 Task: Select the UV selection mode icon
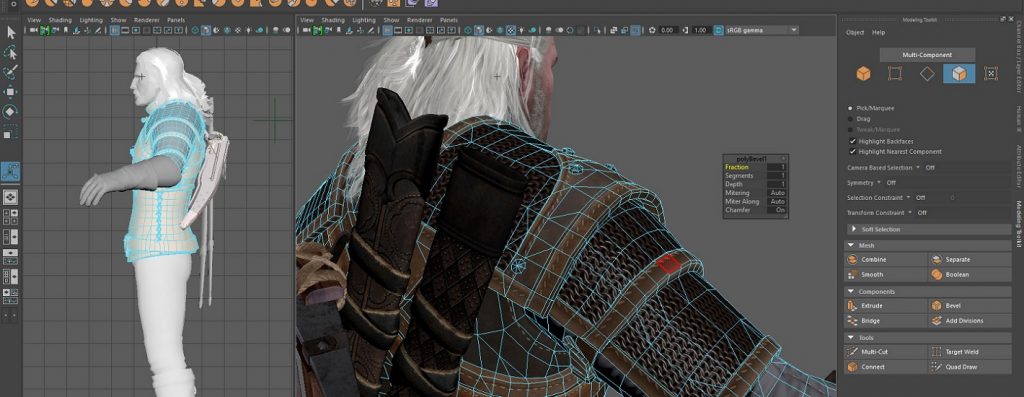tap(991, 74)
